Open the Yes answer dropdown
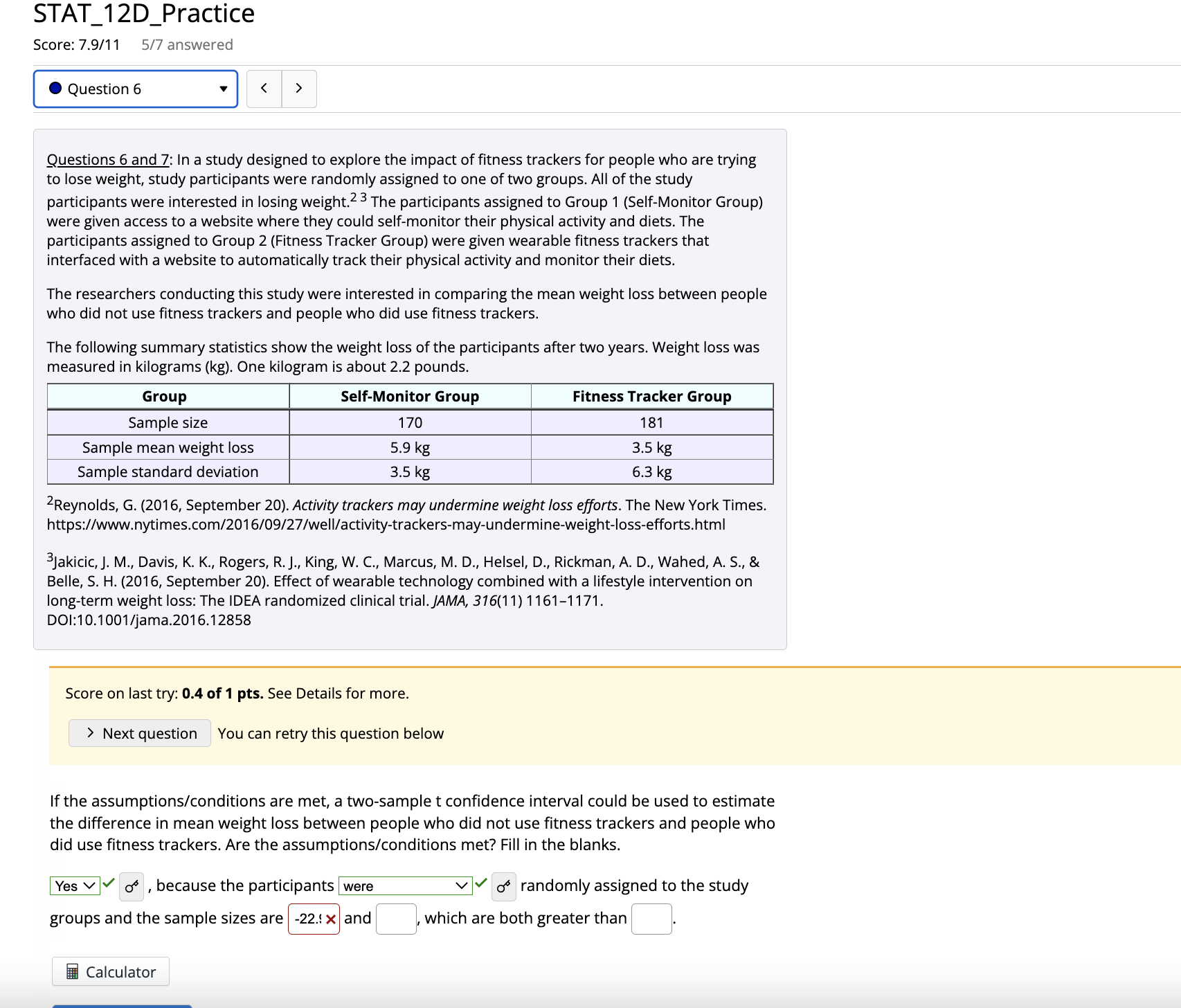Screen dimensions: 1181x1008 pyautogui.click(x=74, y=885)
